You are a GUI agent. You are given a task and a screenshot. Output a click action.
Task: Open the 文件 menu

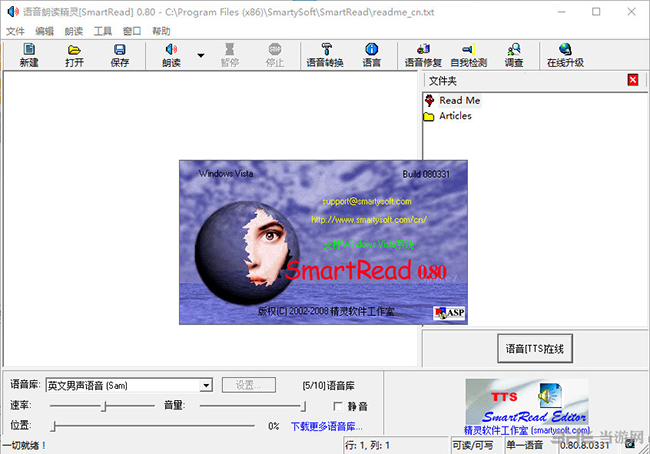click(15, 31)
